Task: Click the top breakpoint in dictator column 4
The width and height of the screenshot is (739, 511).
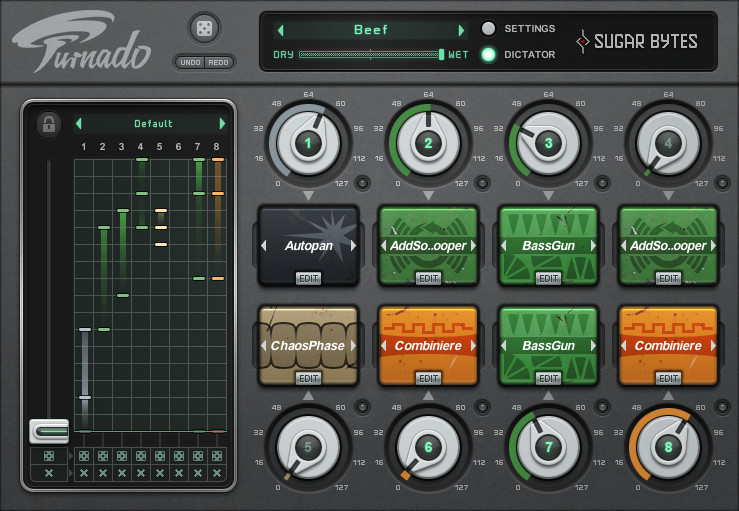Action: 142,160
